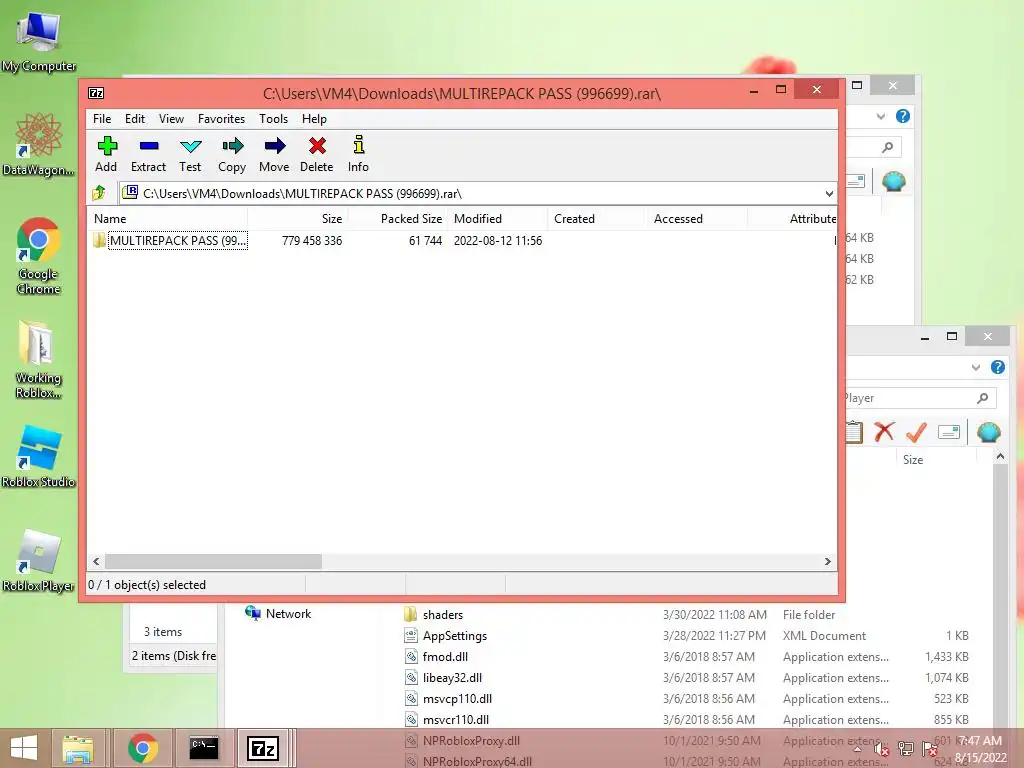Screen dimensions: 1024x768
Task: Expand ribbon chevron in upper Explorer window
Action: point(881,117)
